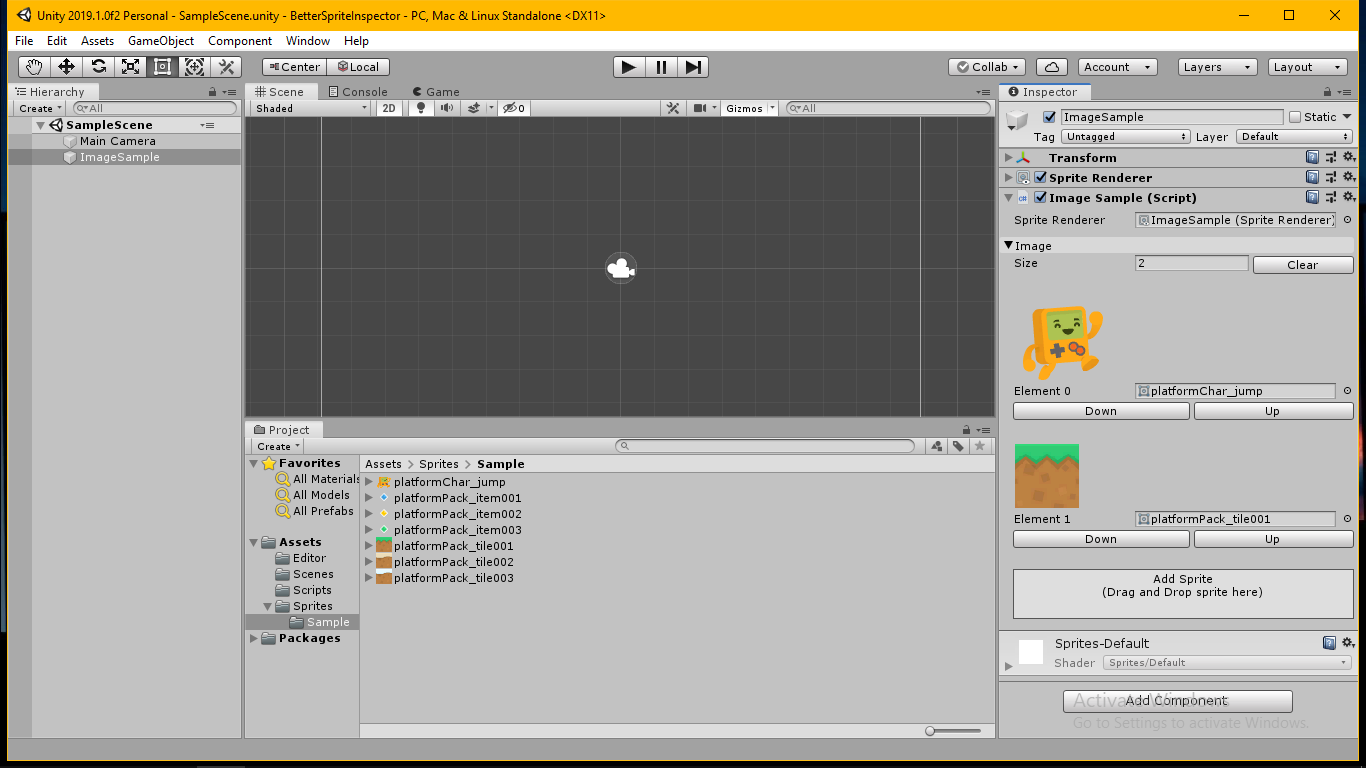This screenshot has height=768, width=1366.
Task: Click Up button under Element 1
Action: [x=1273, y=539]
